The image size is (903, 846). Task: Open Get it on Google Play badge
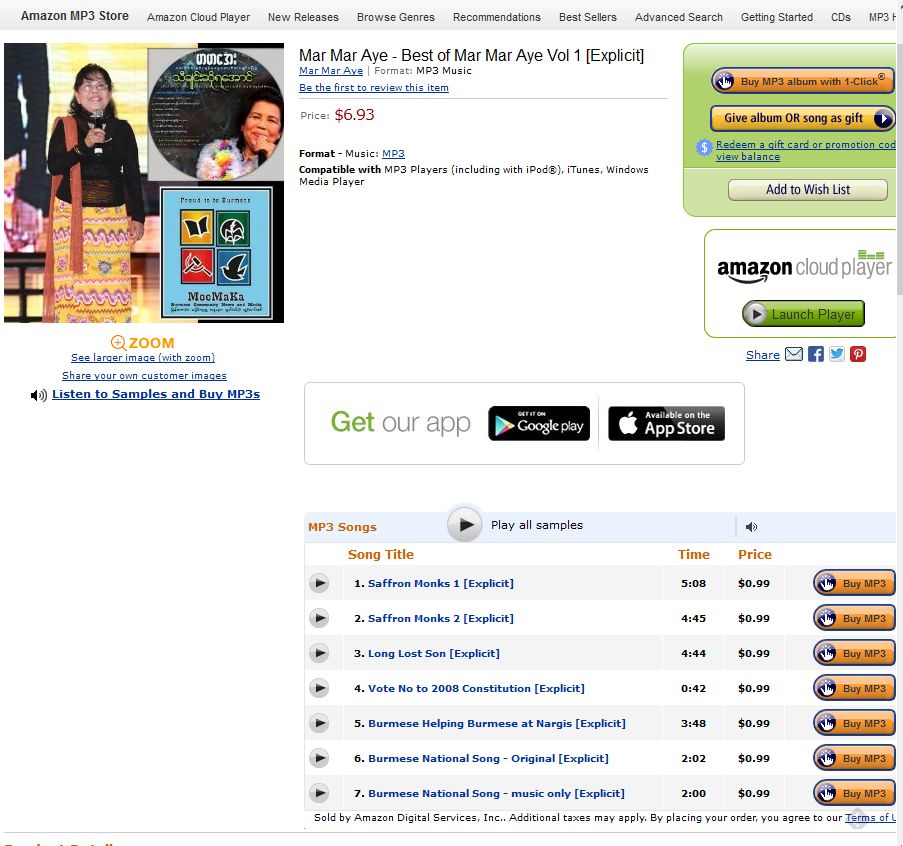click(x=538, y=423)
